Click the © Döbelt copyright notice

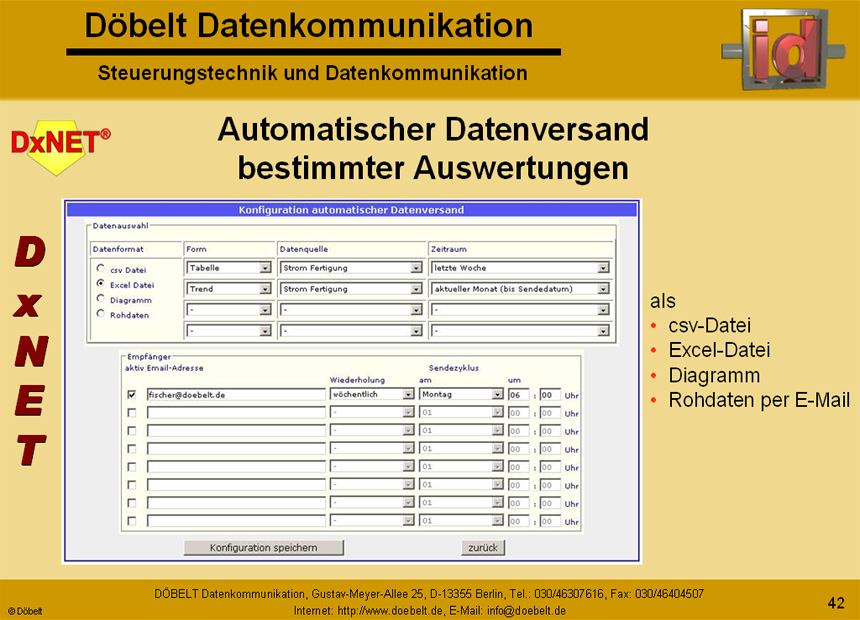coord(25,611)
